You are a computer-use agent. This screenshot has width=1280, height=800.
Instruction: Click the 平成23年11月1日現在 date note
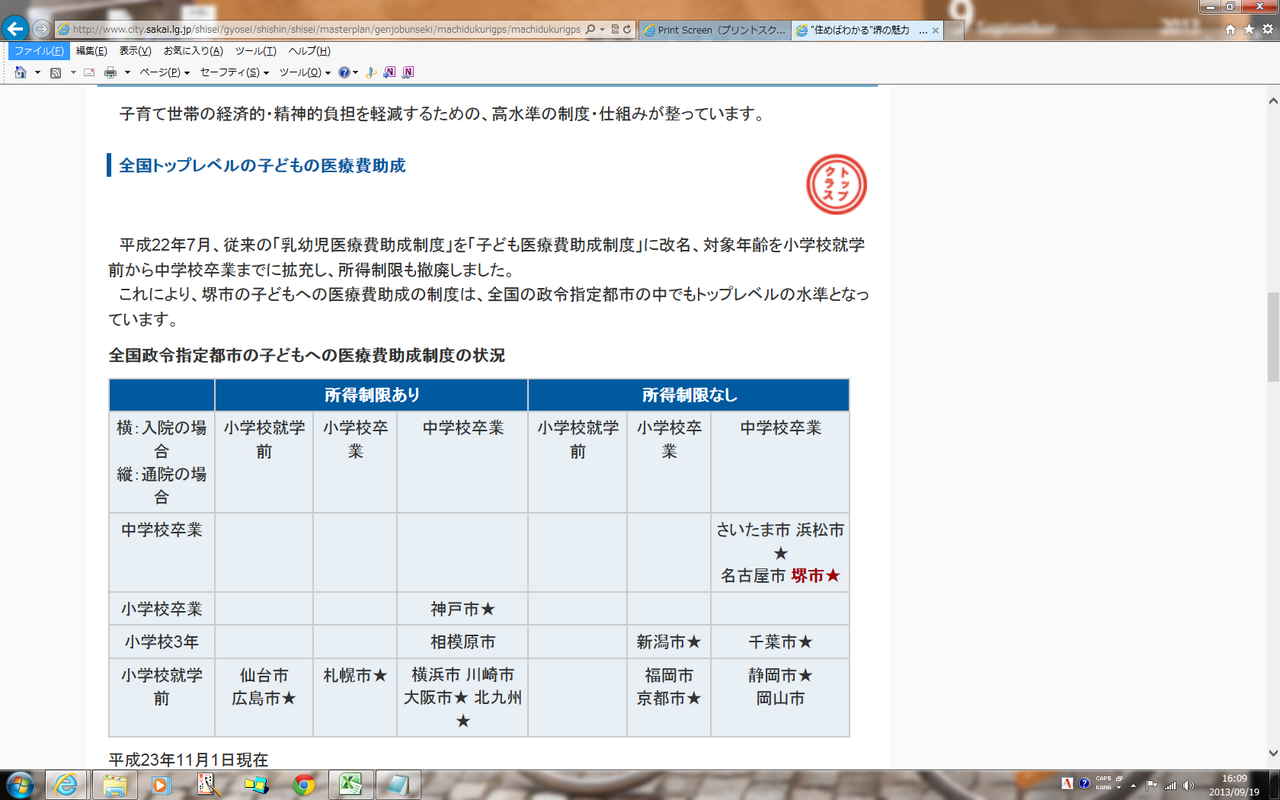click(x=189, y=760)
